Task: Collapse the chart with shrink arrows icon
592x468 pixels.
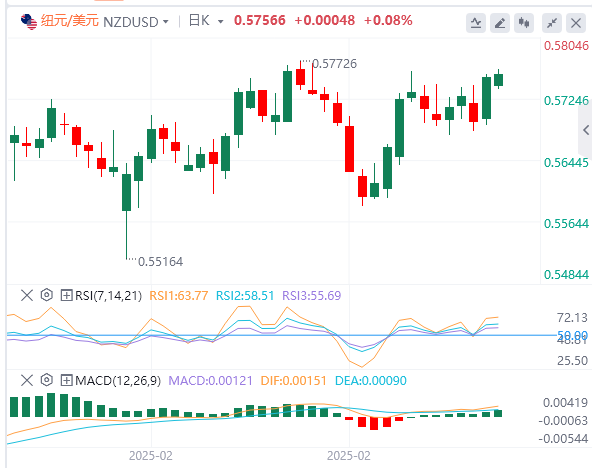Action: point(552,23)
